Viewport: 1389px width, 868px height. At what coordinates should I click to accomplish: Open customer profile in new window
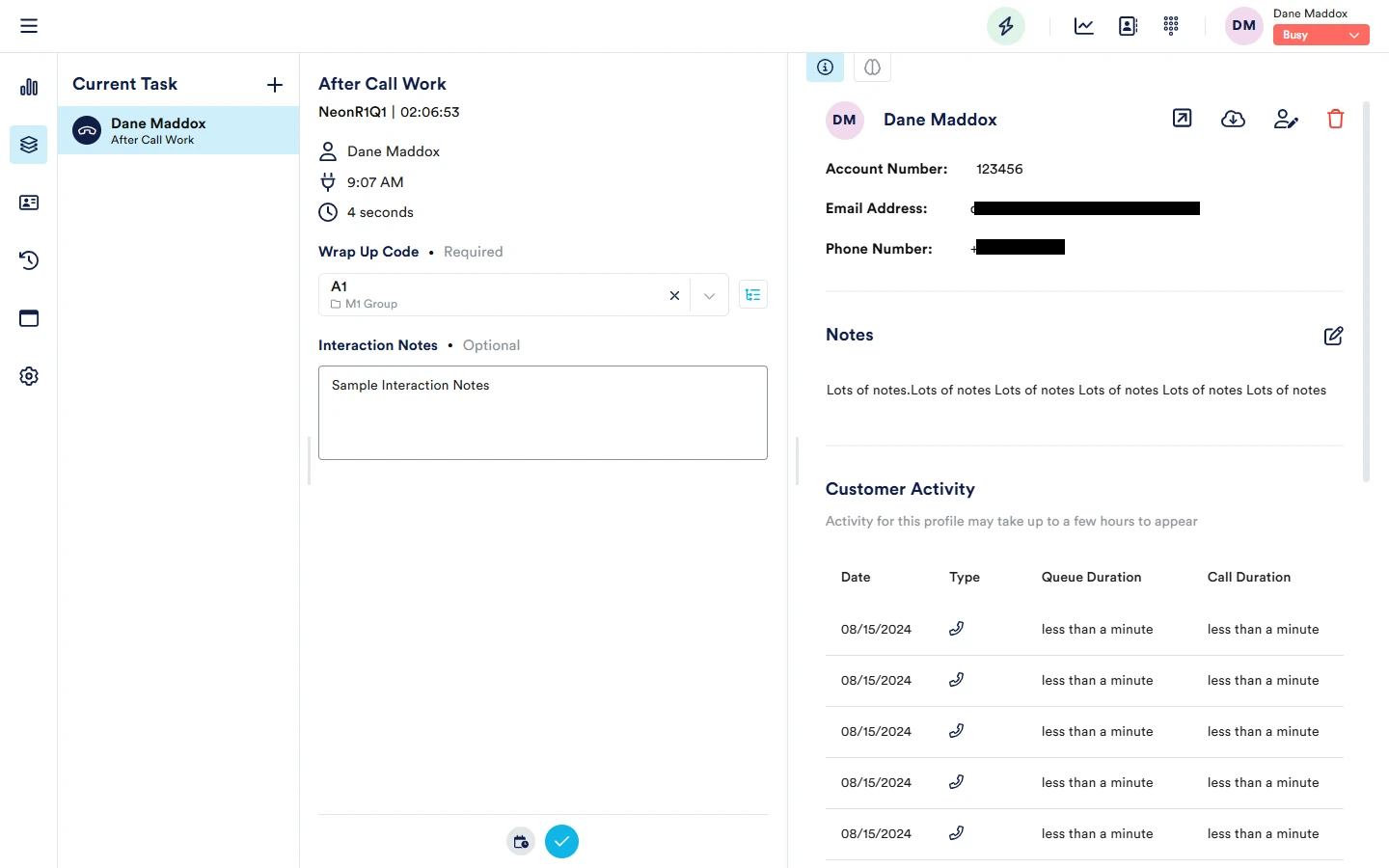[x=1182, y=119]
